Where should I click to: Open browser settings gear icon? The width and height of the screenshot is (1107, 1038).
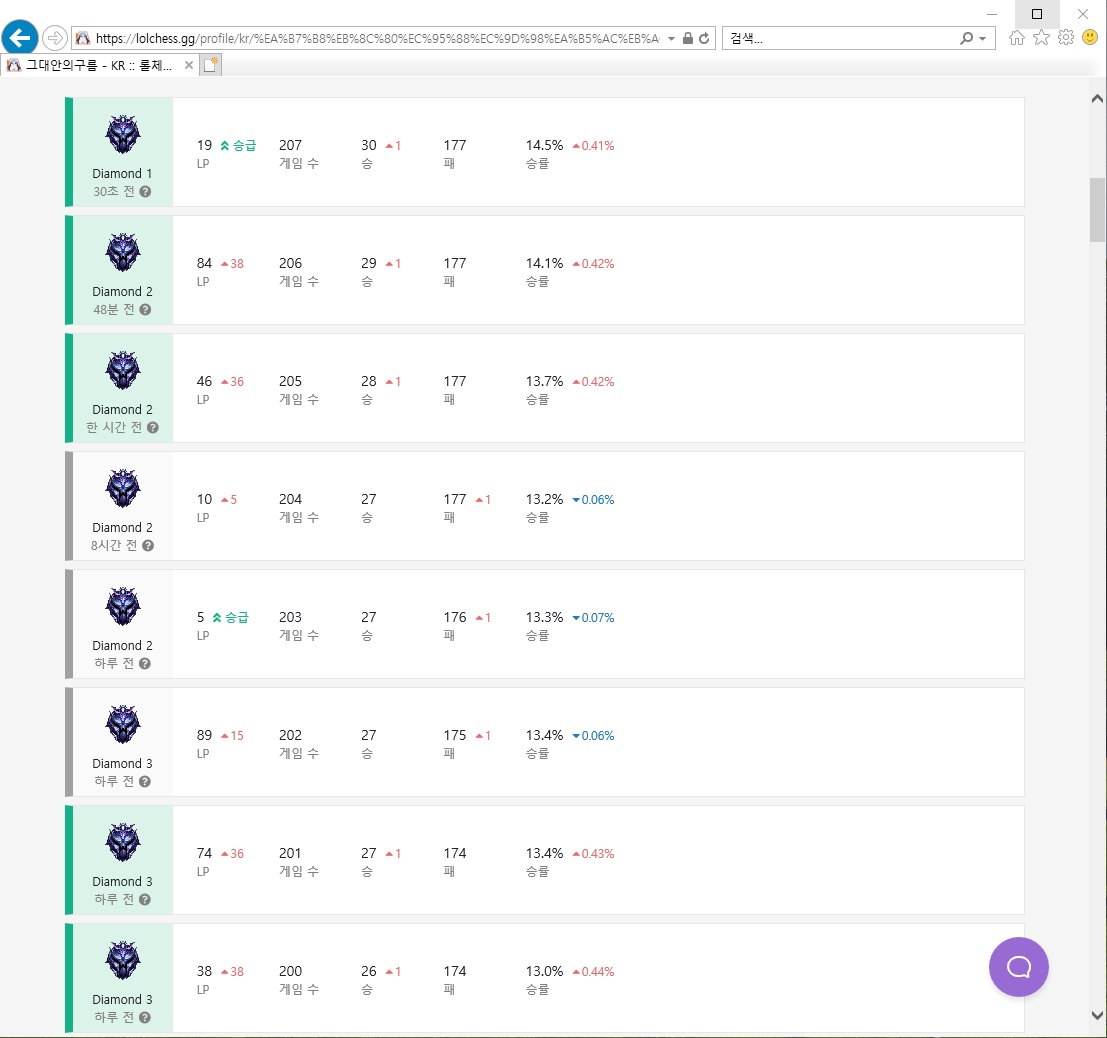(1066, 38)
